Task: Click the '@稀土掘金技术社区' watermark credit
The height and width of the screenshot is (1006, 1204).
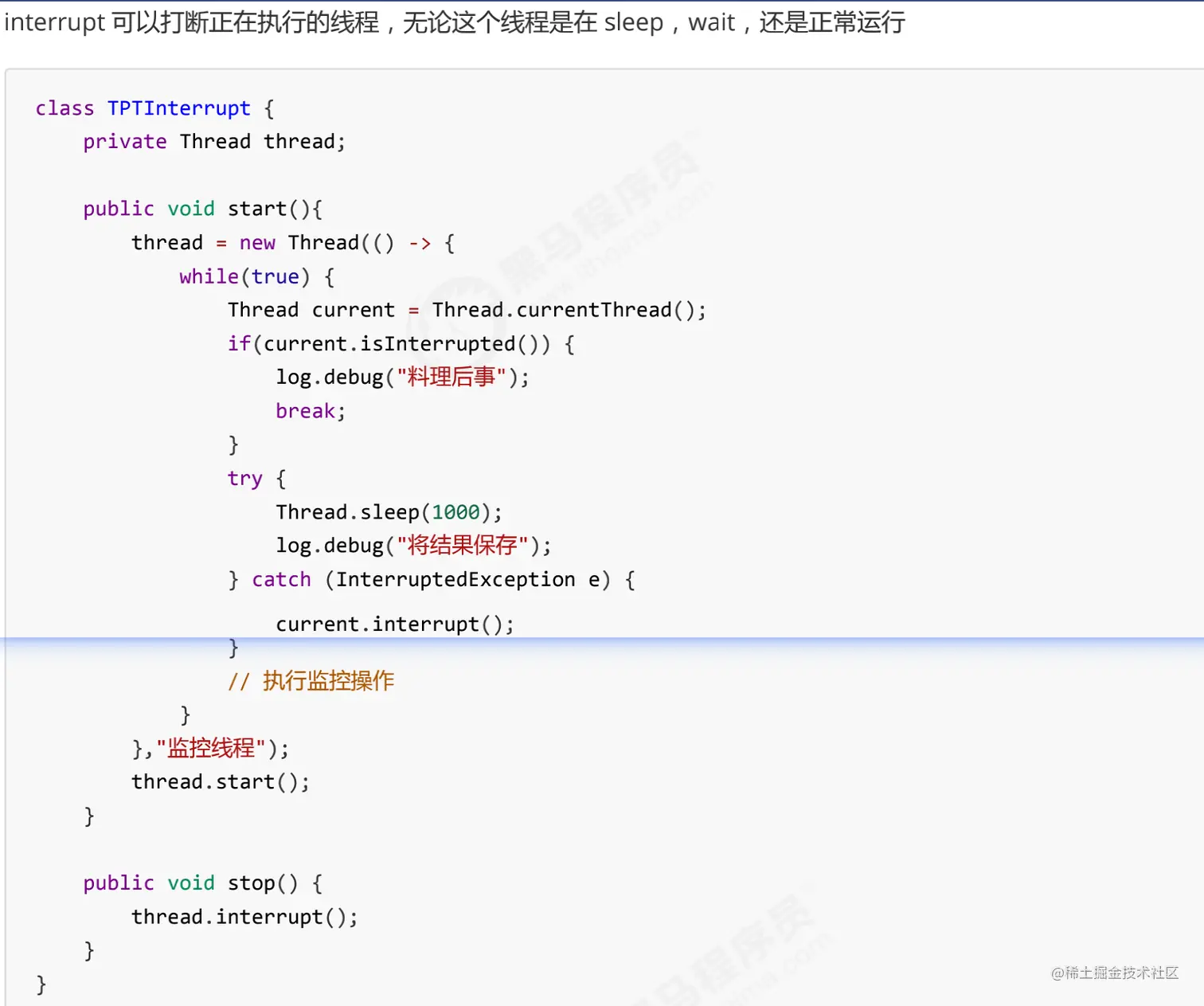Action: coord(1115,973)
